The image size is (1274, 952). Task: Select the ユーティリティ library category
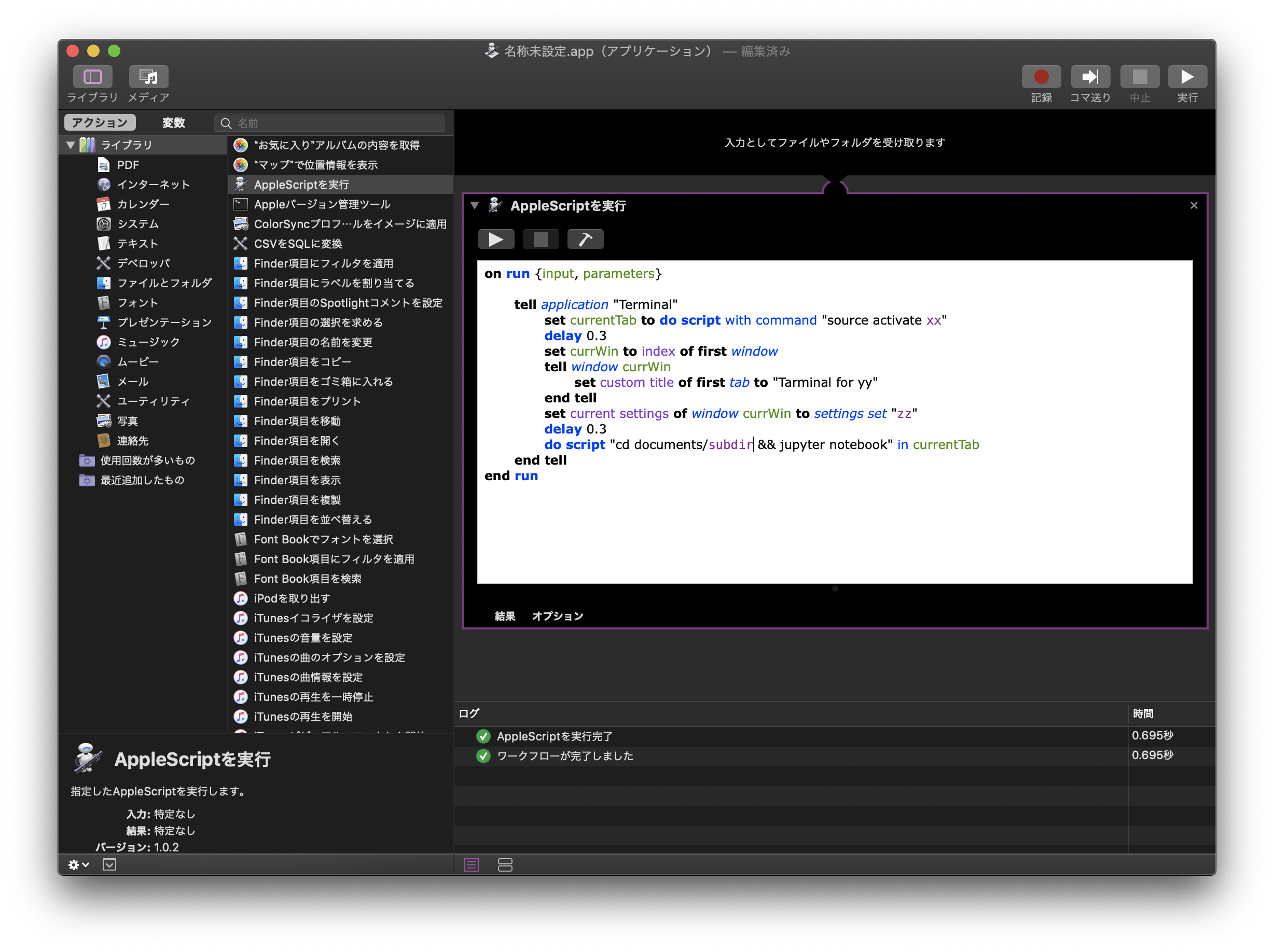click(x=153, y=401)
